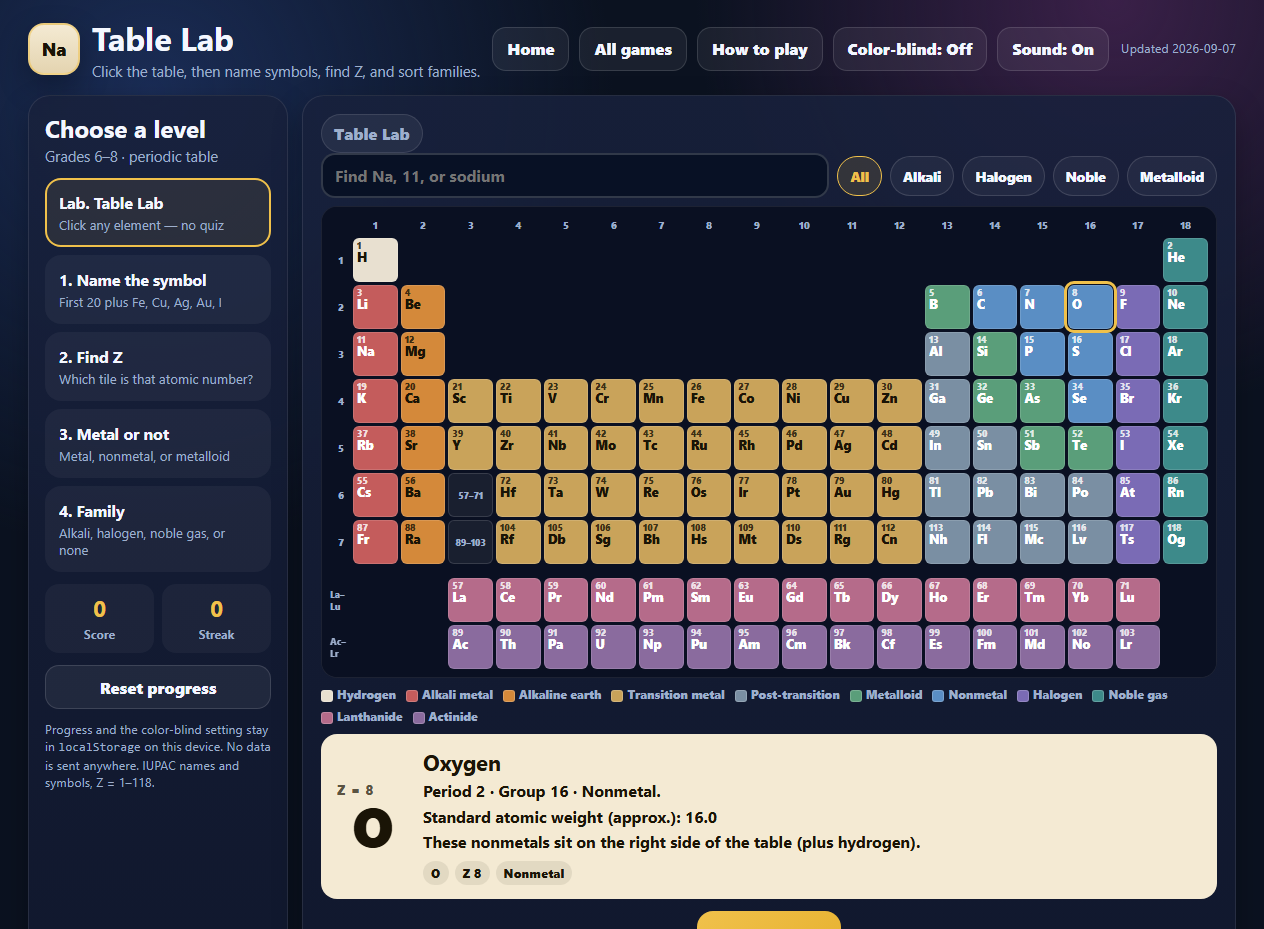
Task: Toggle Sound on or off
Action: click(x=1053, y=49)
